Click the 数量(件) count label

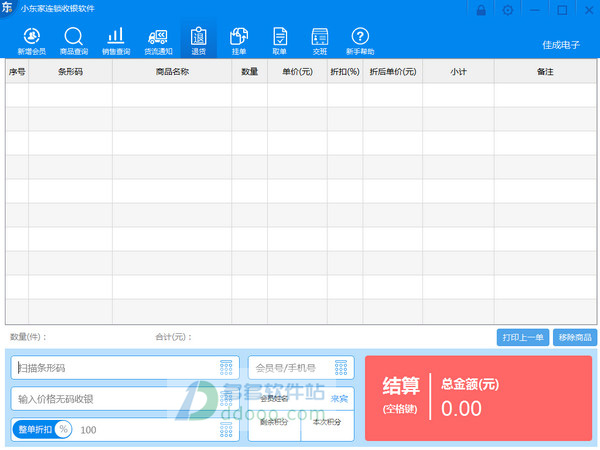coord(28,337)
